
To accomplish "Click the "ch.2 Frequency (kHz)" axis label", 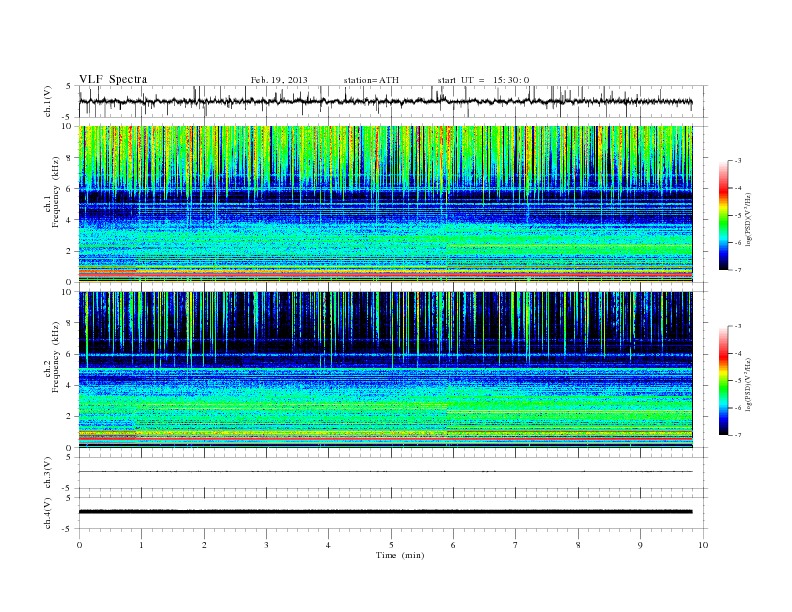I will coord(52,370).
